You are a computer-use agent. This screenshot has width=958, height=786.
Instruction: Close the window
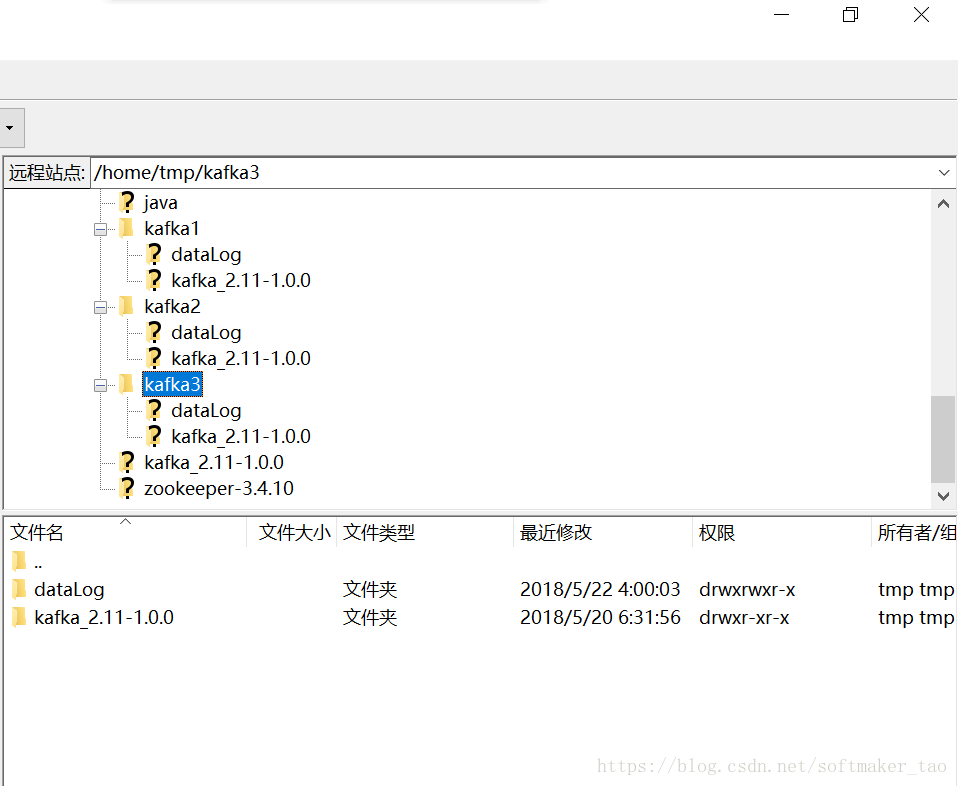point(921,15)
